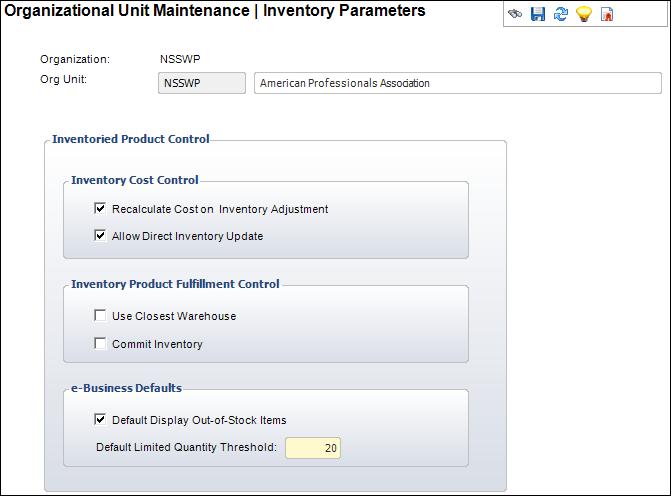
Task: Disable Default Display Out-of-Stock Items
Action: coord(100,419)
